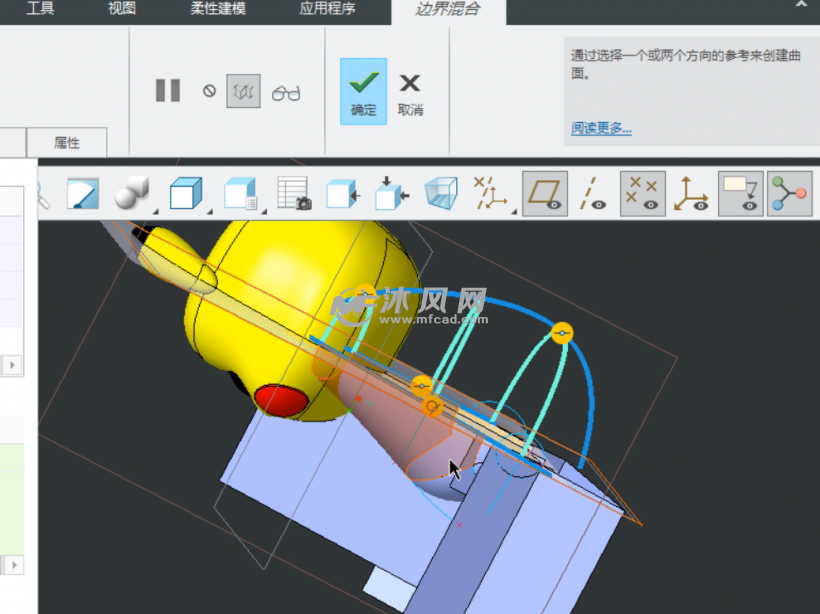Open the view manager icon
The height and width of the screenshot is (614, 820).
point(241,194)
